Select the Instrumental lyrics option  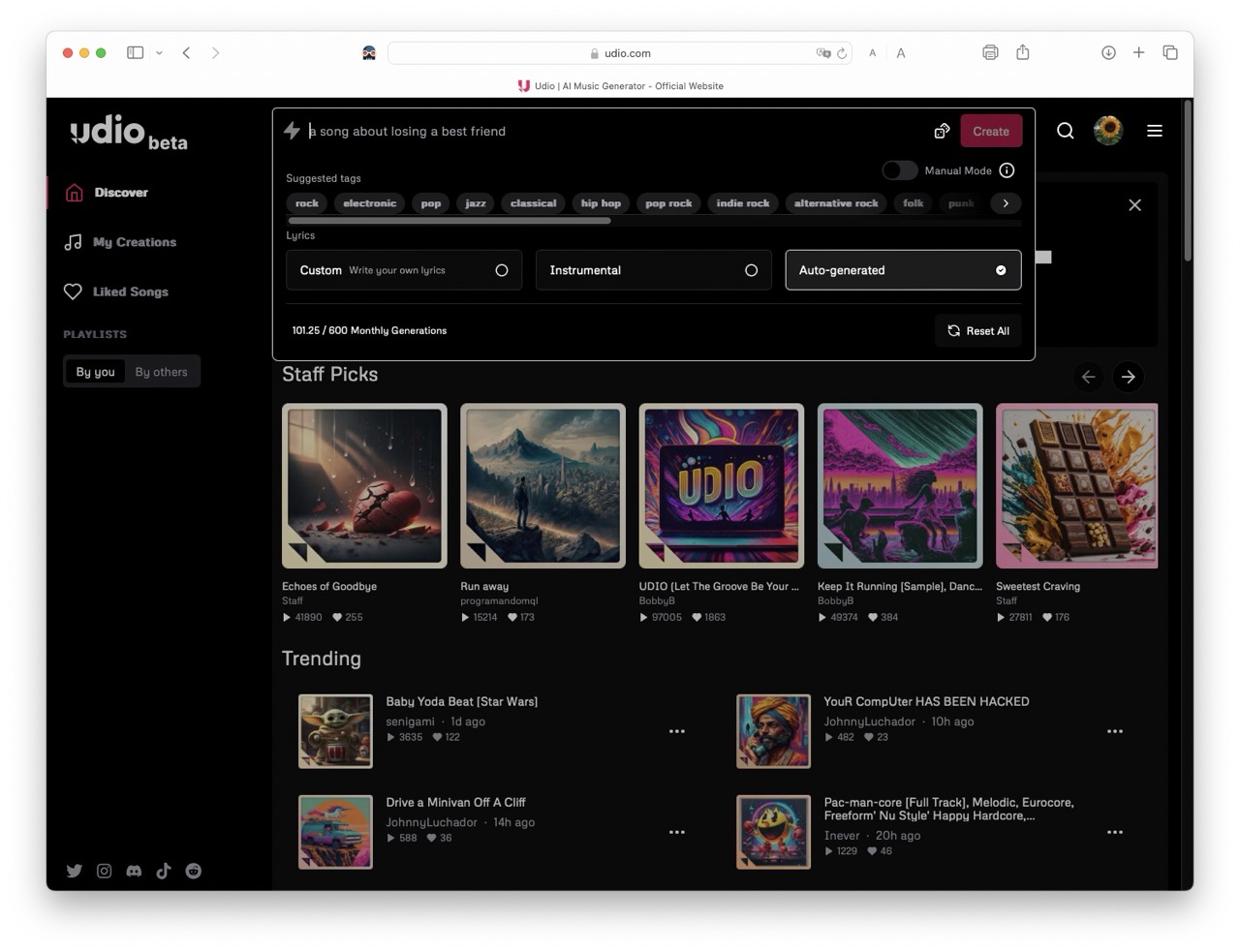click(653, 270)
